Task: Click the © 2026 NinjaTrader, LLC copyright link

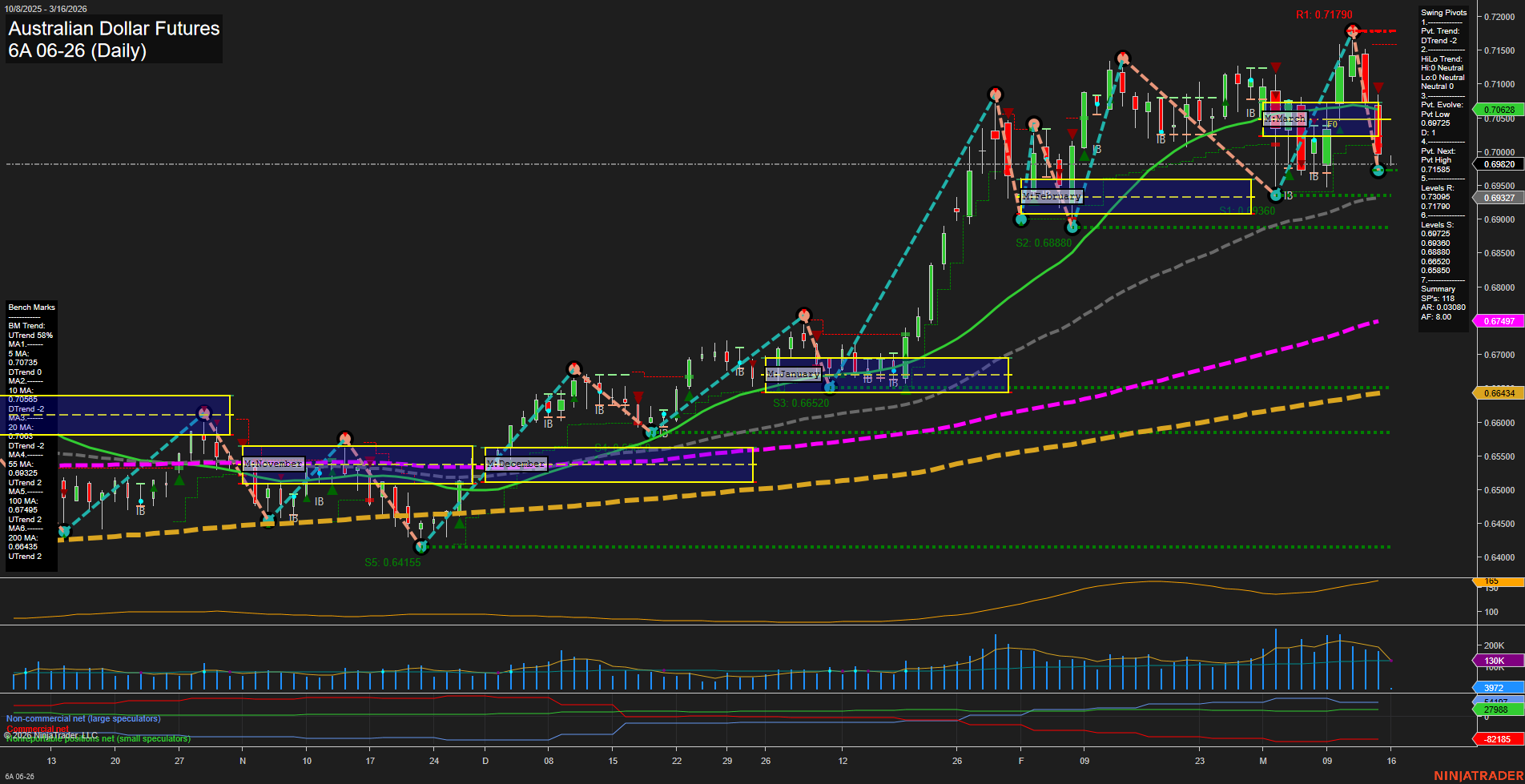Action: [50, 734]
